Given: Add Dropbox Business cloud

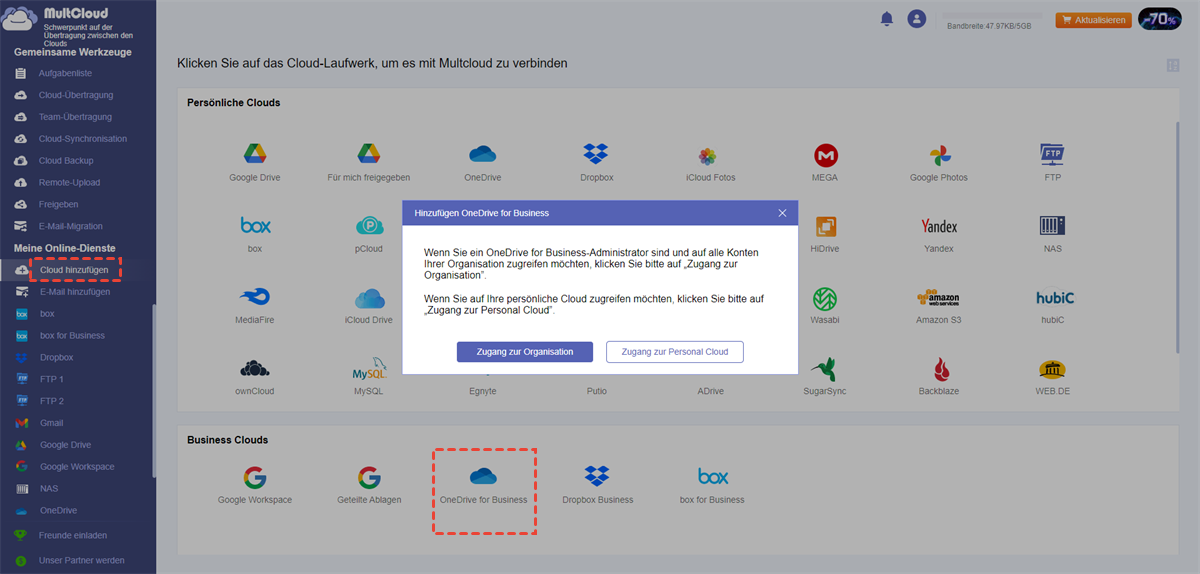Looking at the screenshot, I should point(597,485).
